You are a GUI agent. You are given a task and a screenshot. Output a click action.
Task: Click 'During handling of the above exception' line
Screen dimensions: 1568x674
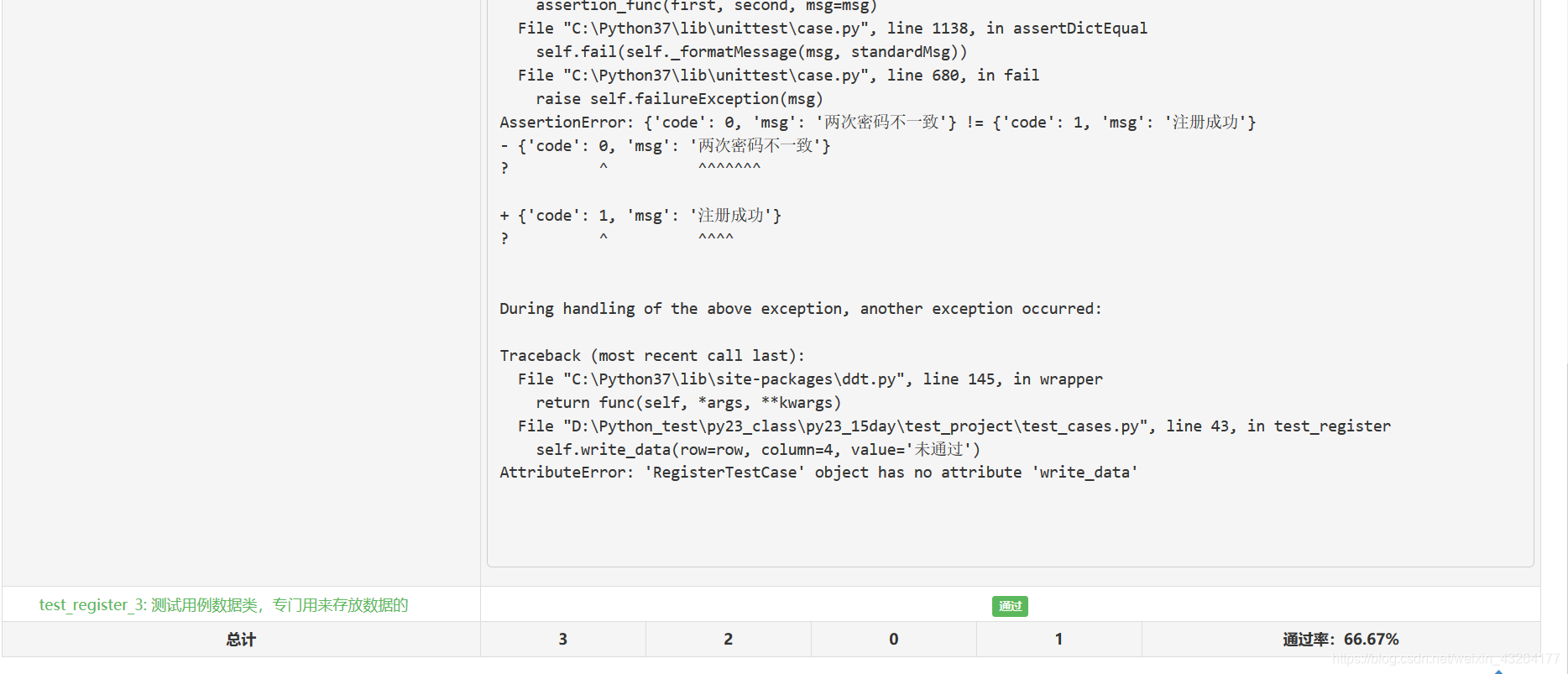800,309
